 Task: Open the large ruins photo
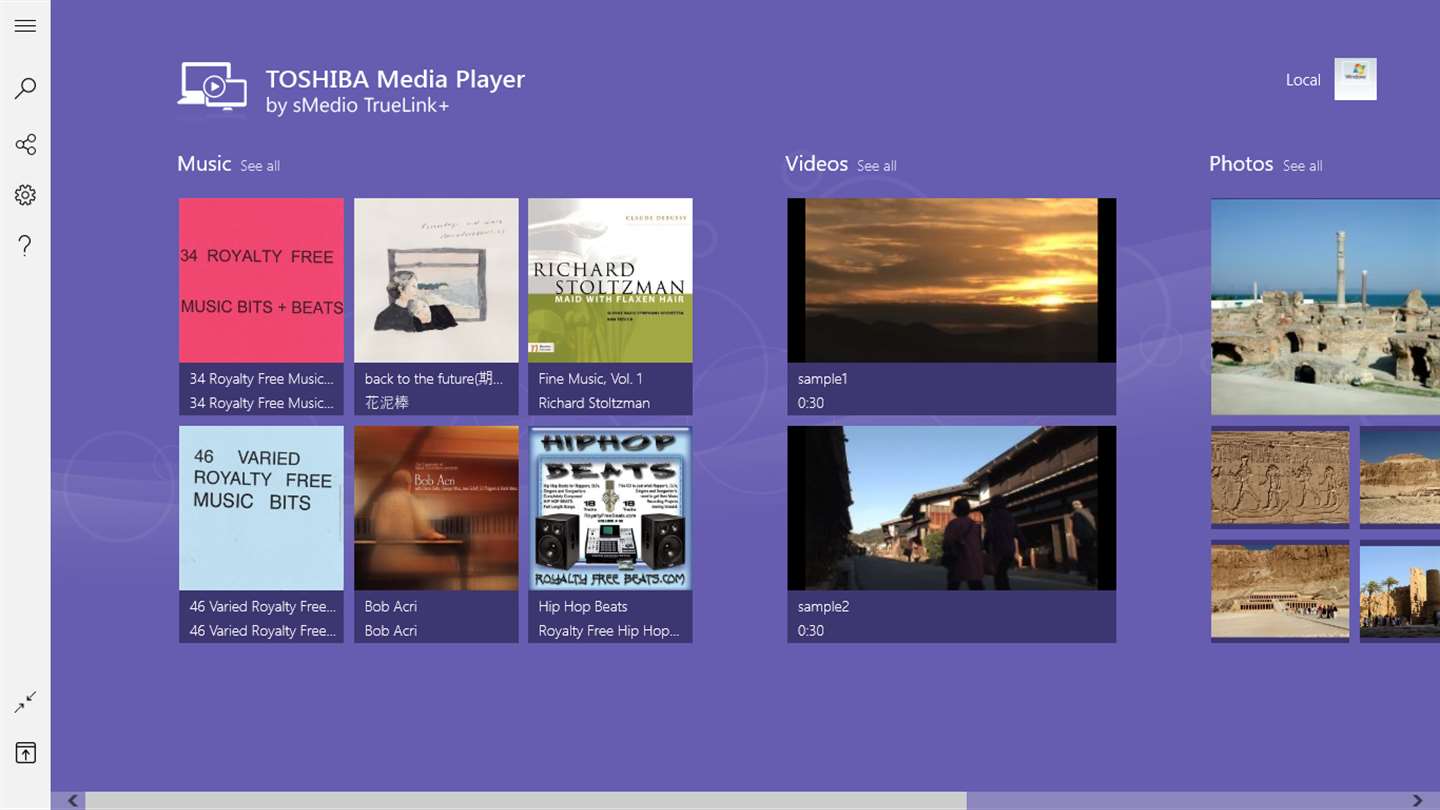point(1325,306)
